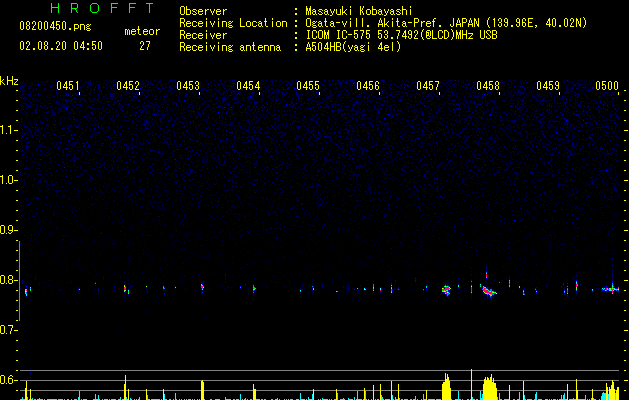The width and height of the screenshot is (629, 400).
Task: Select the meteor count value 27
Action: click(x=145, y=46)
